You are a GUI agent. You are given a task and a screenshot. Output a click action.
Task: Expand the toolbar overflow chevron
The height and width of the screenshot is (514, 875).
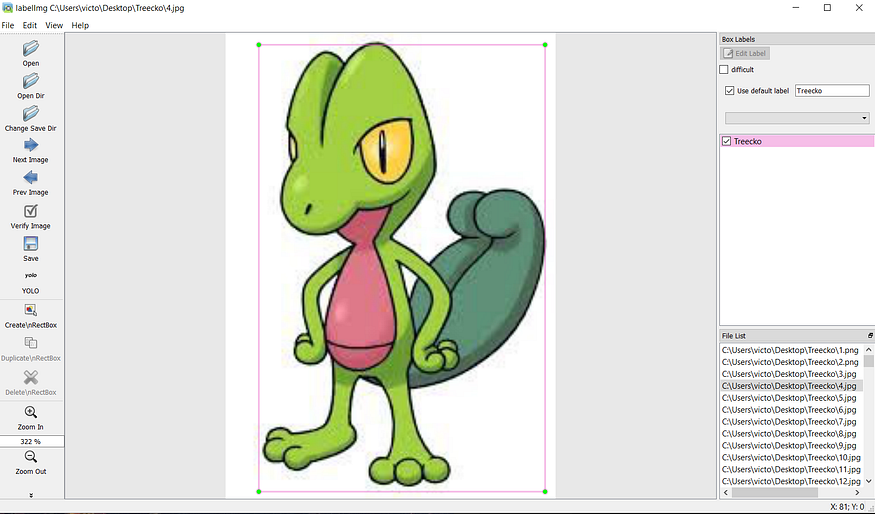[x=31, y=494]
